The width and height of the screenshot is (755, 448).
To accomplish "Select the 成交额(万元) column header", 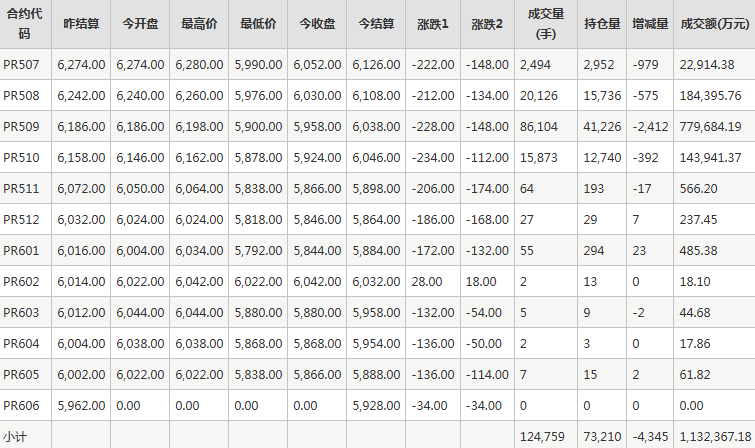I will coord(715,24).
